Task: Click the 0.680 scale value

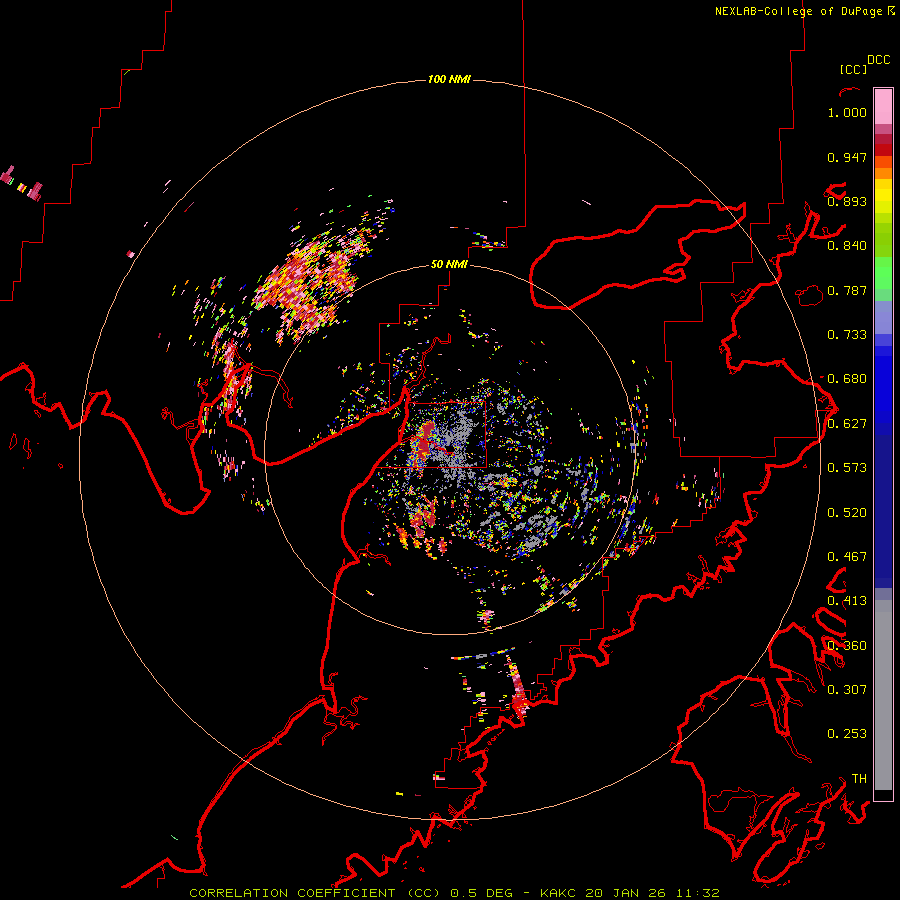Action: coord(847,379)
